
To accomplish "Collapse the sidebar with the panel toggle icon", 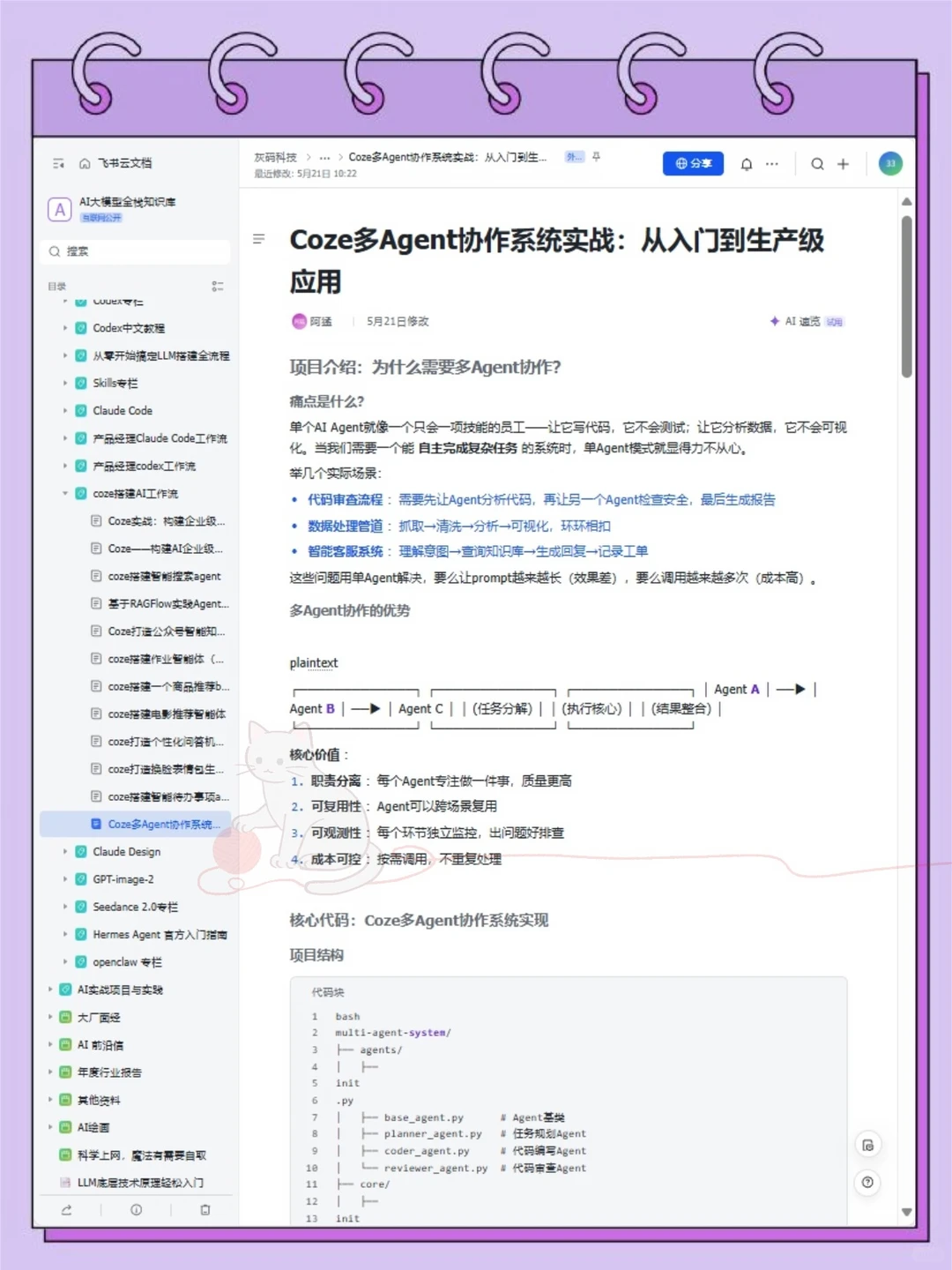I will tap(58, 163).
